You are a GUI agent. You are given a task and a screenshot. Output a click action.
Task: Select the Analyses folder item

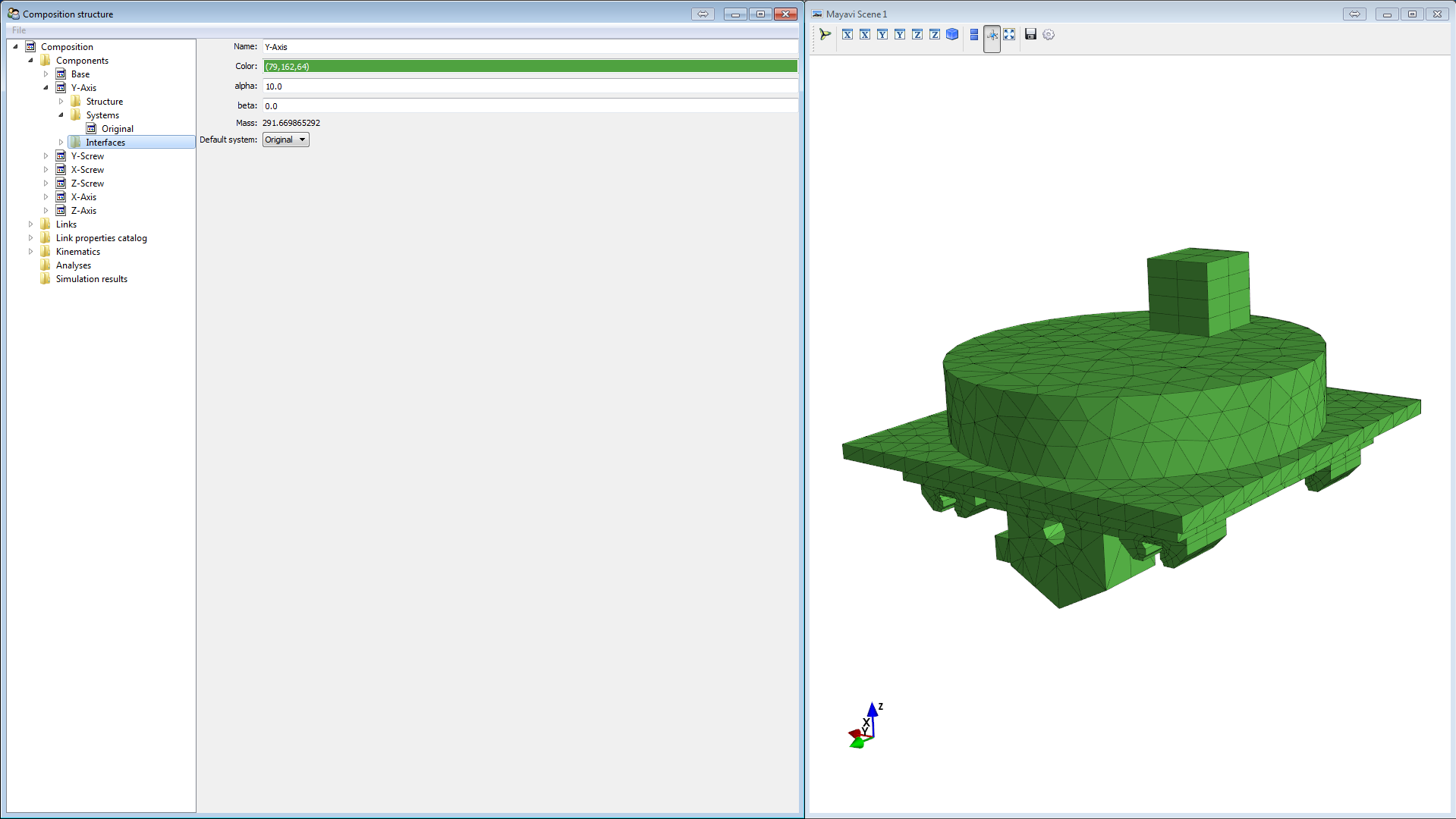[73, 265]
